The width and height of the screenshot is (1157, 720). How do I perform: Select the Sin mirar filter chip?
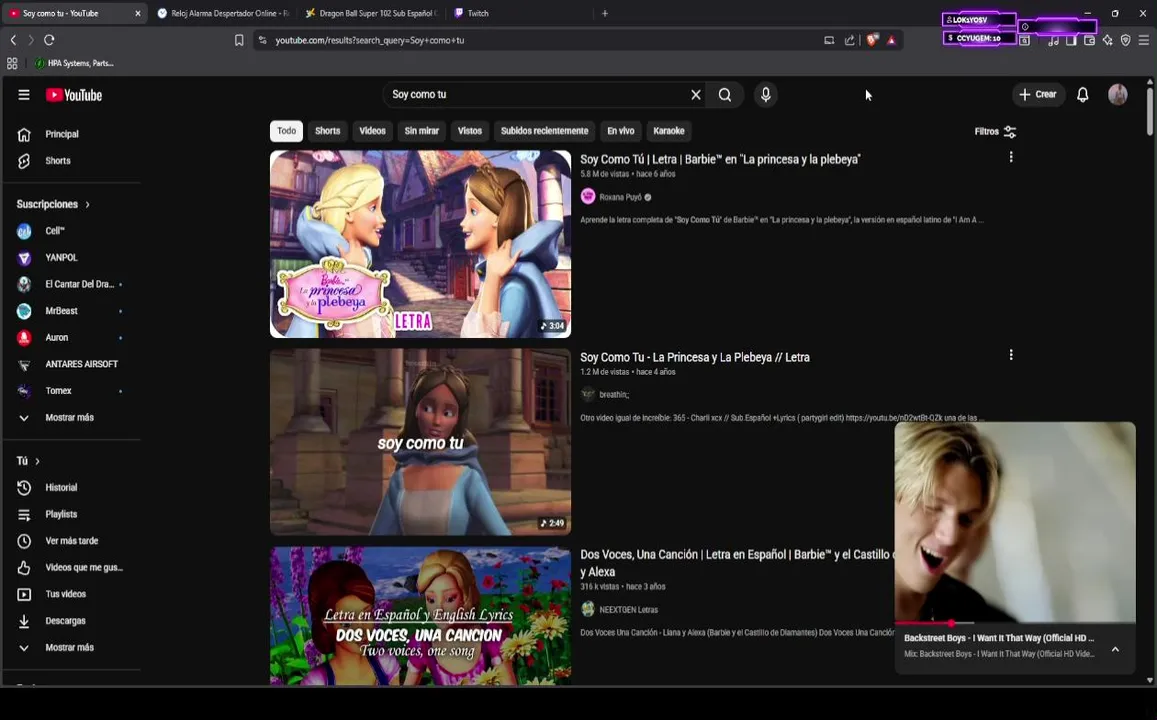click(421, 131)
